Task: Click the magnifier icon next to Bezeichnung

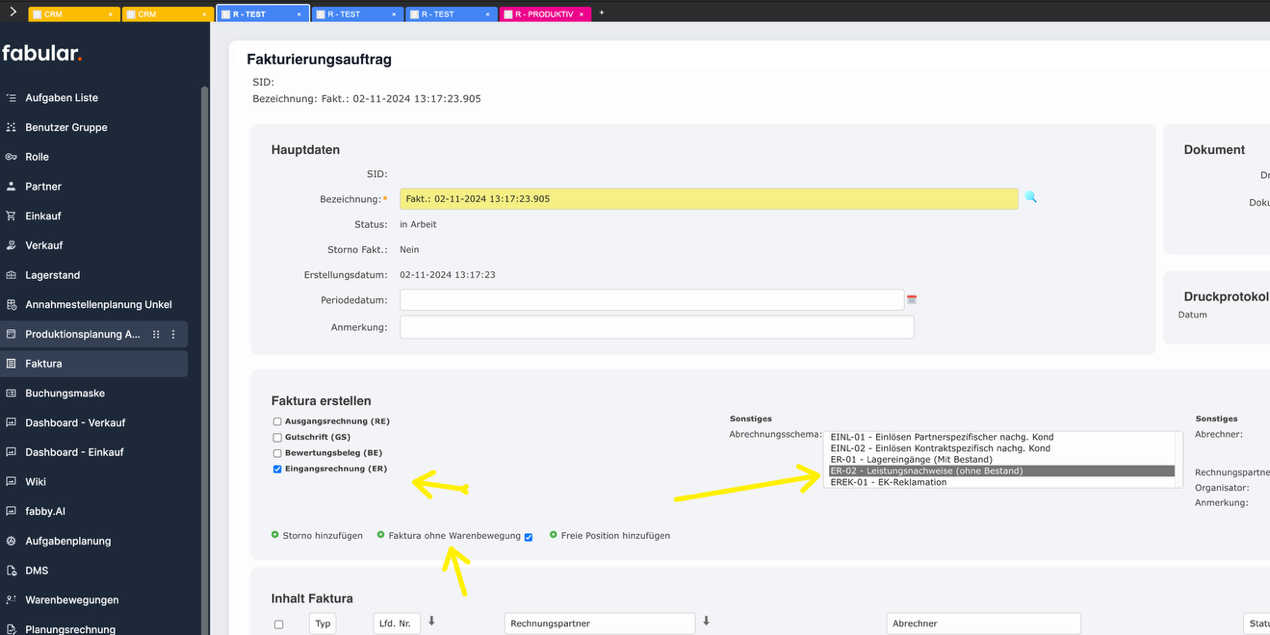Action: (x=1031, y=198)
